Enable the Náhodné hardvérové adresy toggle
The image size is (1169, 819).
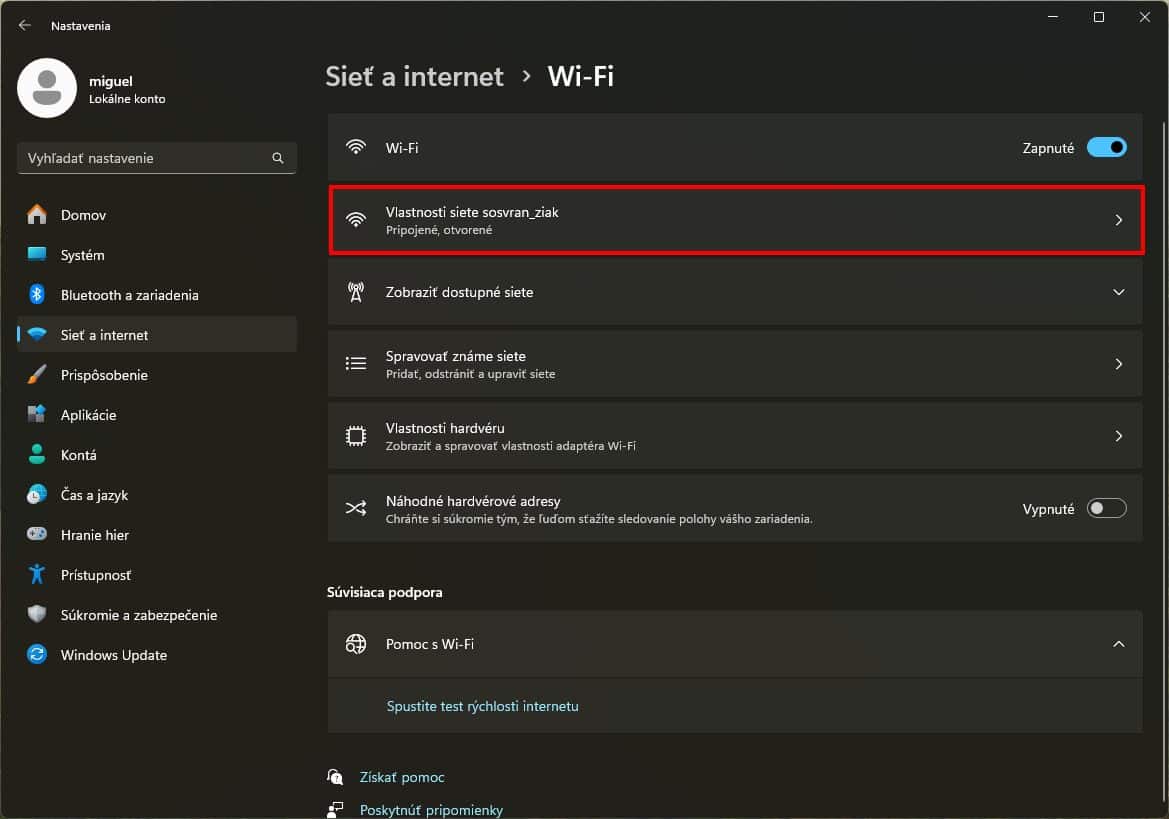pos(1106,508)
